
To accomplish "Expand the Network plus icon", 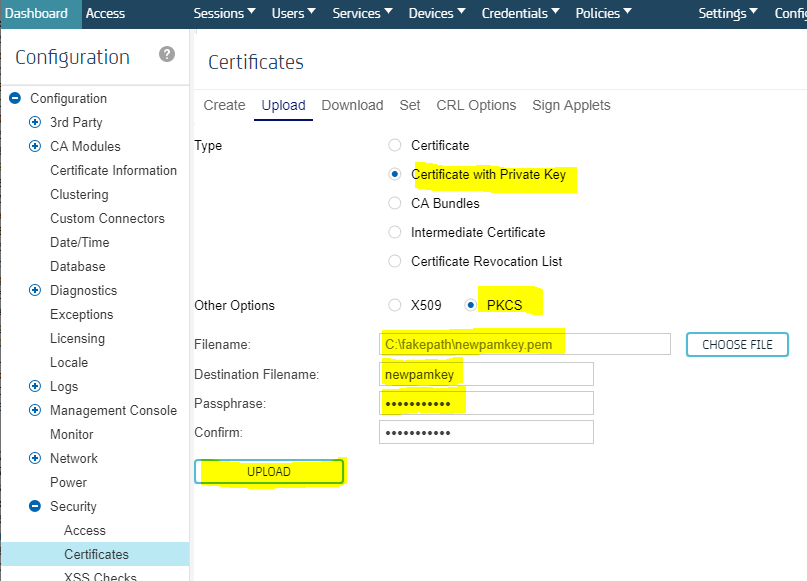I will [x=35, y=458].
